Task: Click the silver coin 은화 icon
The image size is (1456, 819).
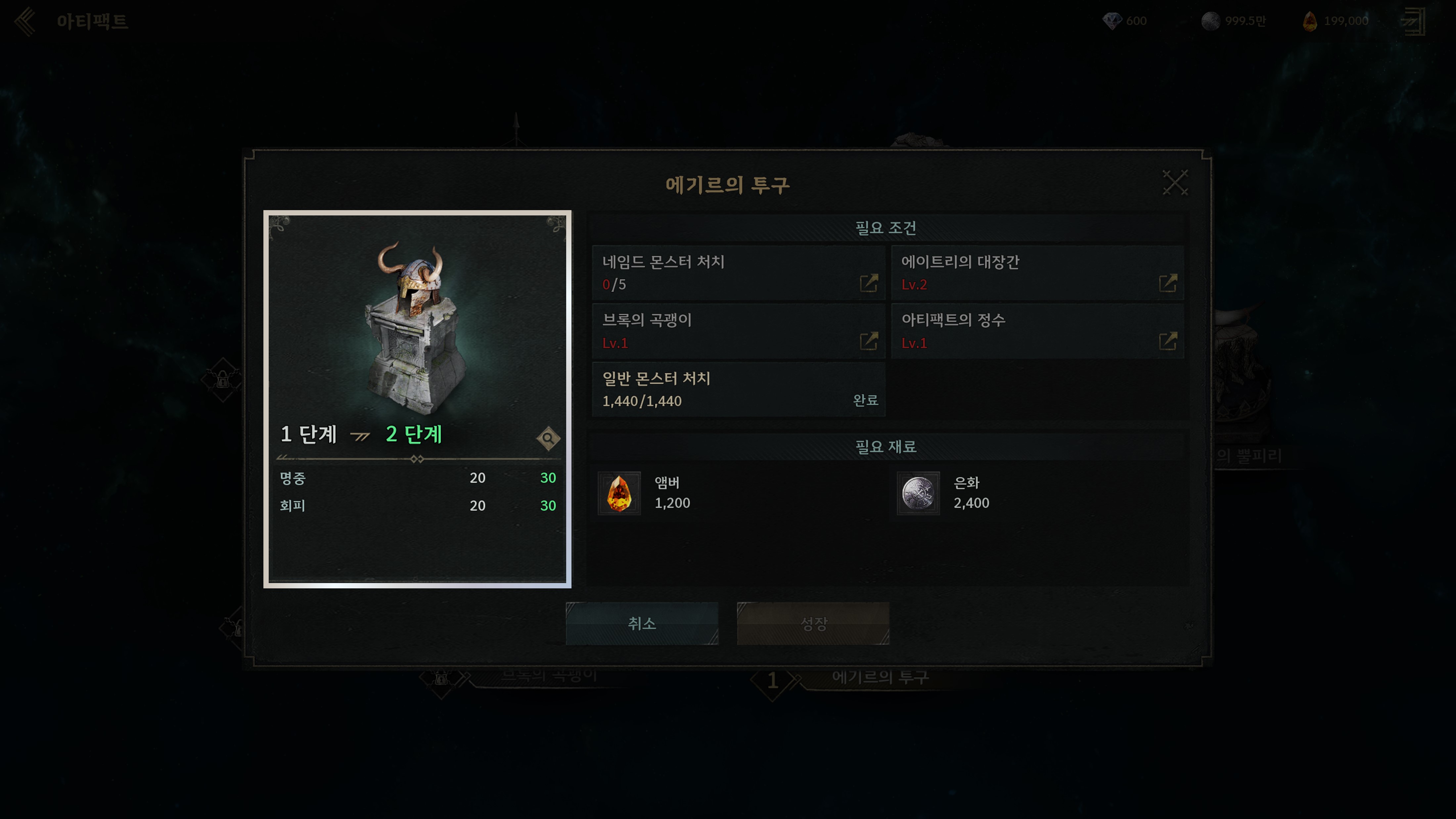Action: [x=918, y=493]
